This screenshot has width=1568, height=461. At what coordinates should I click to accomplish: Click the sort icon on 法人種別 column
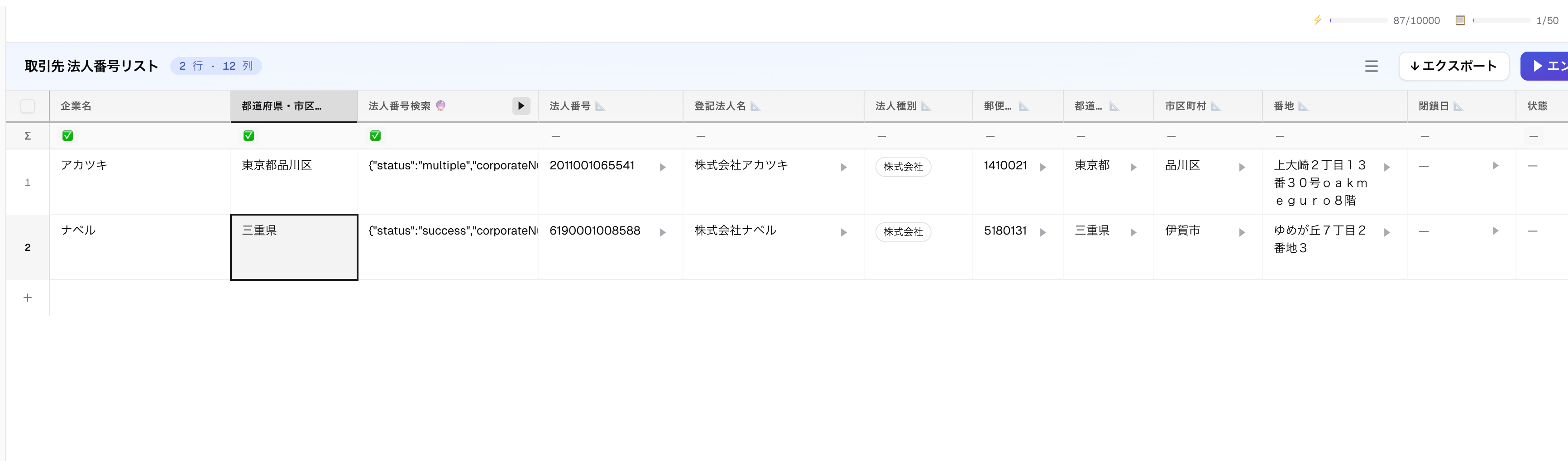[926, 106]
